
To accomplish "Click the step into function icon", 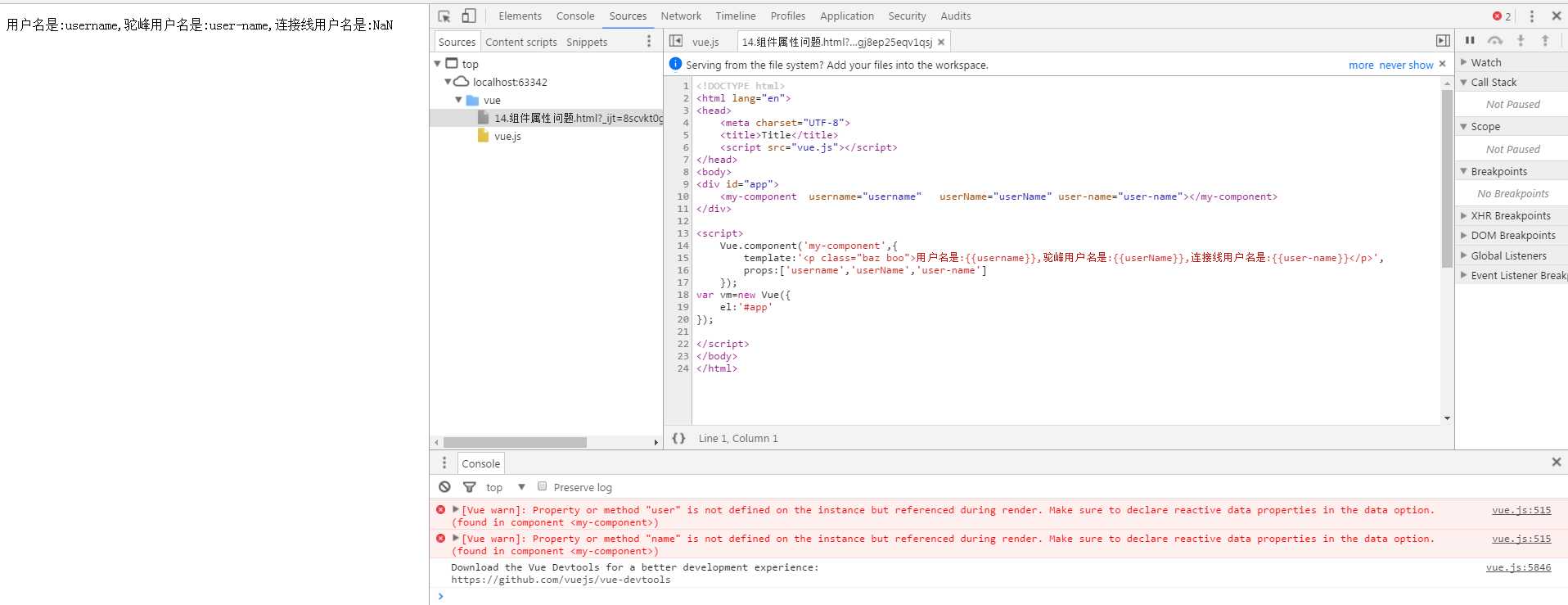I will pos(1521,40).
